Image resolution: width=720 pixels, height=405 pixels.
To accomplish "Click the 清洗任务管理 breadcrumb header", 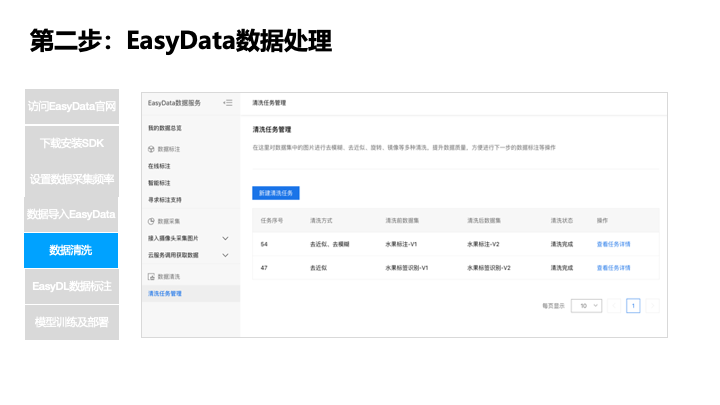I will click(x=269, y=103).
